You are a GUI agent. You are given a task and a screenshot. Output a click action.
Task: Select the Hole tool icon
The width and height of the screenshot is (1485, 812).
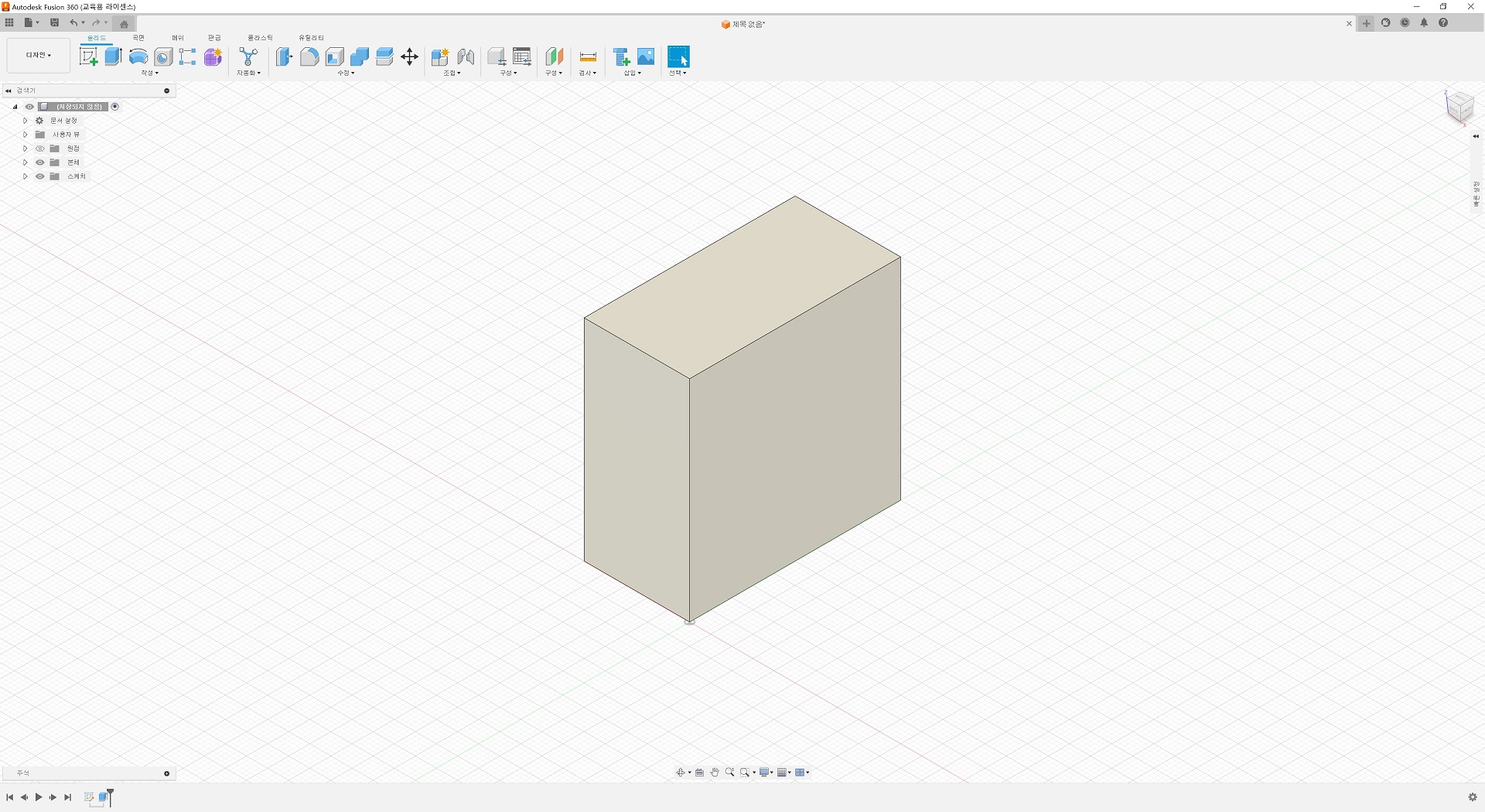163,56
